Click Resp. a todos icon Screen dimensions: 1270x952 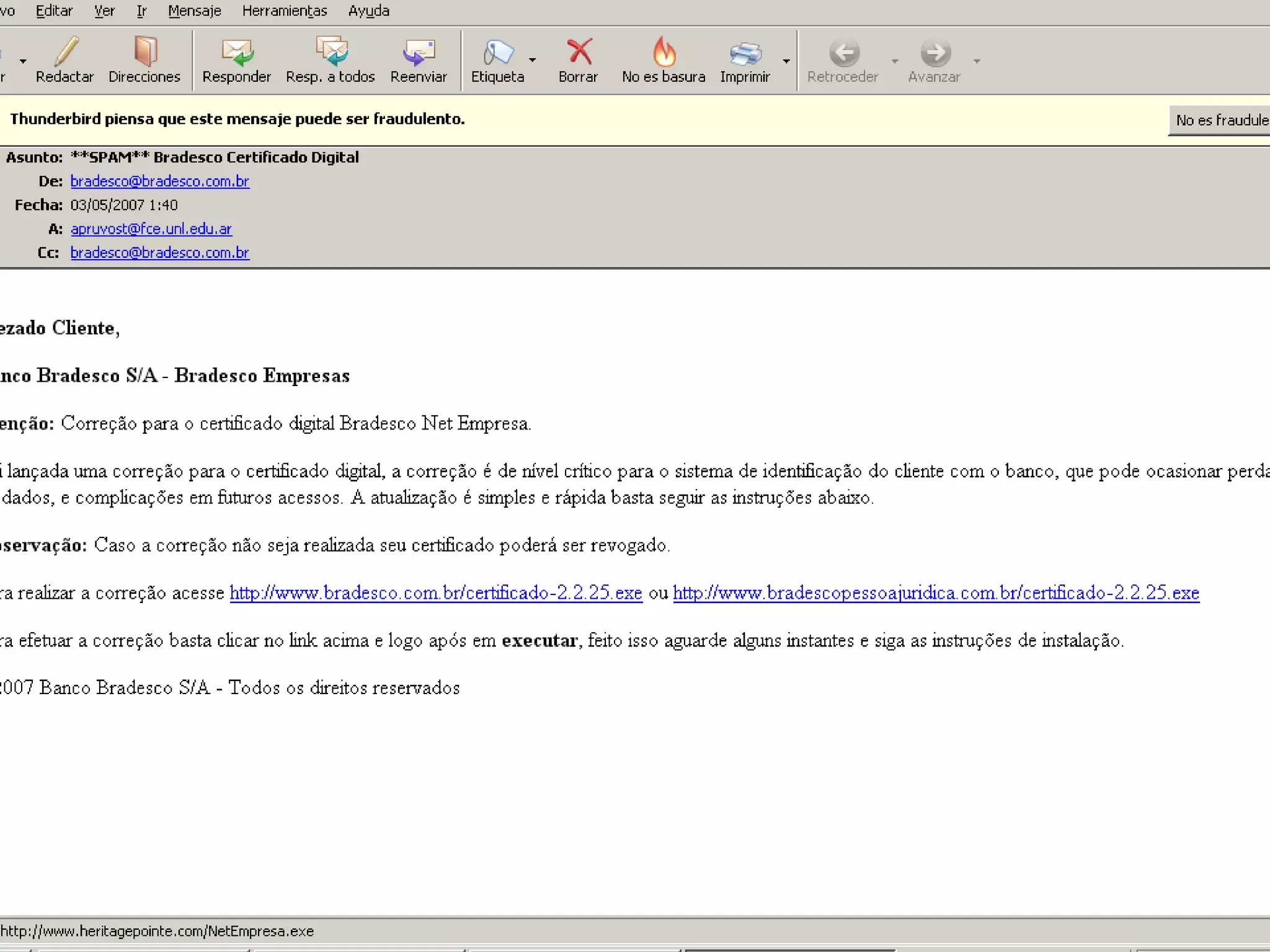tap(331, 52)
